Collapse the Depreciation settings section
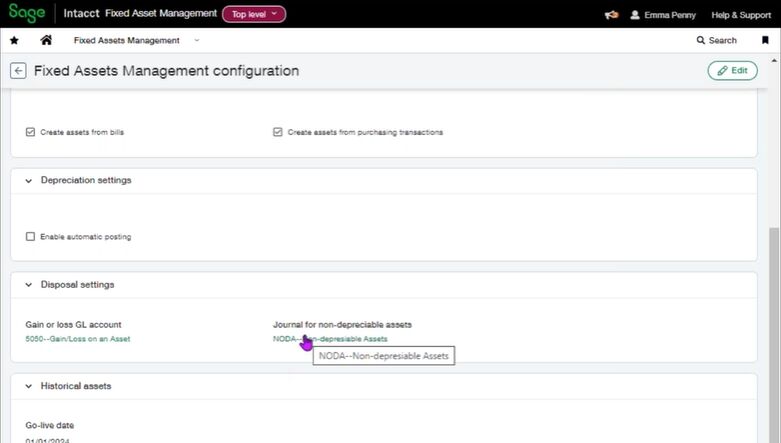Screen dimensions: 781x443 tap(28, 180)
